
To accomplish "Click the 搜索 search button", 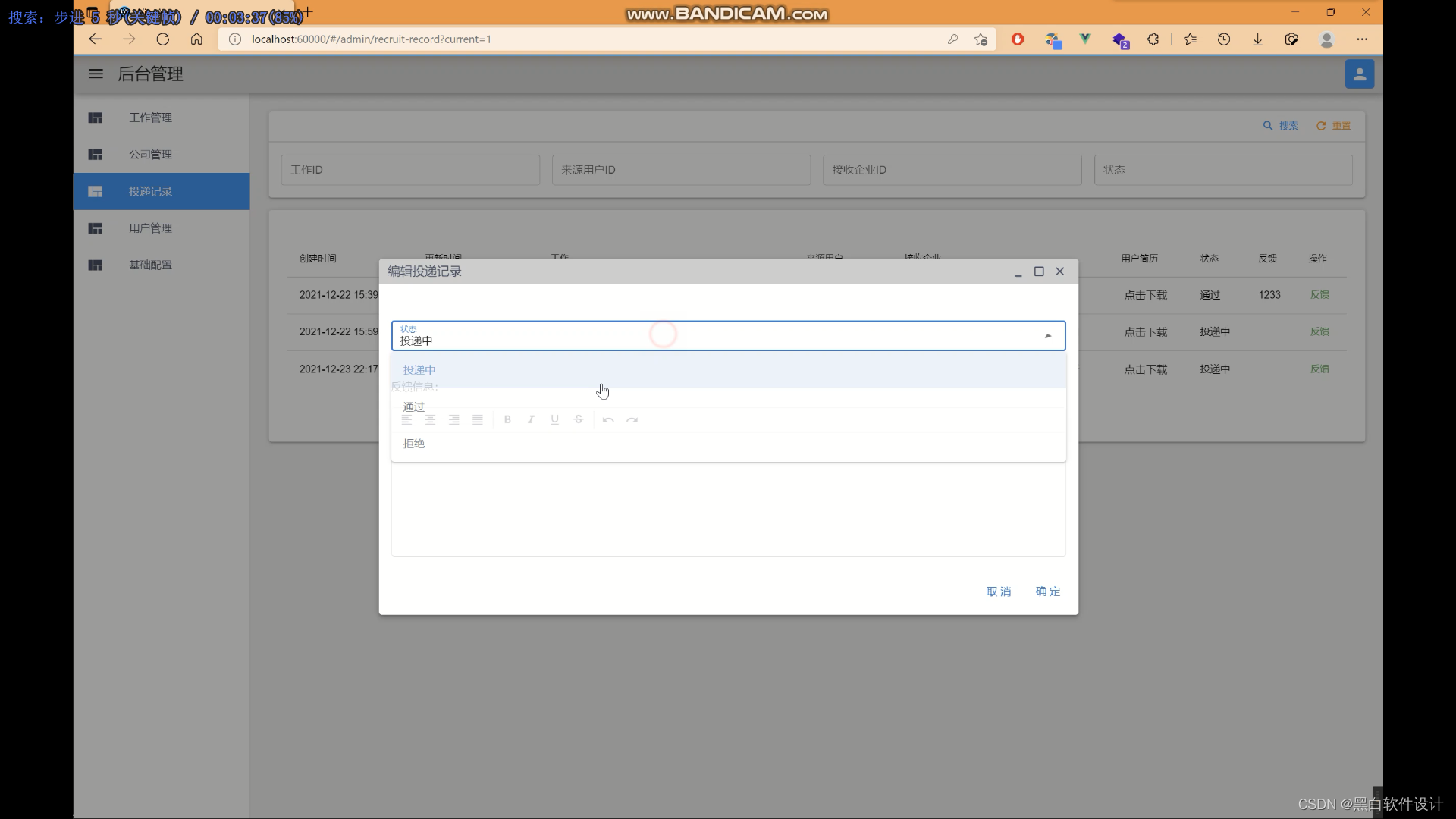I will pyautogui.click(x=1281, y=126).
